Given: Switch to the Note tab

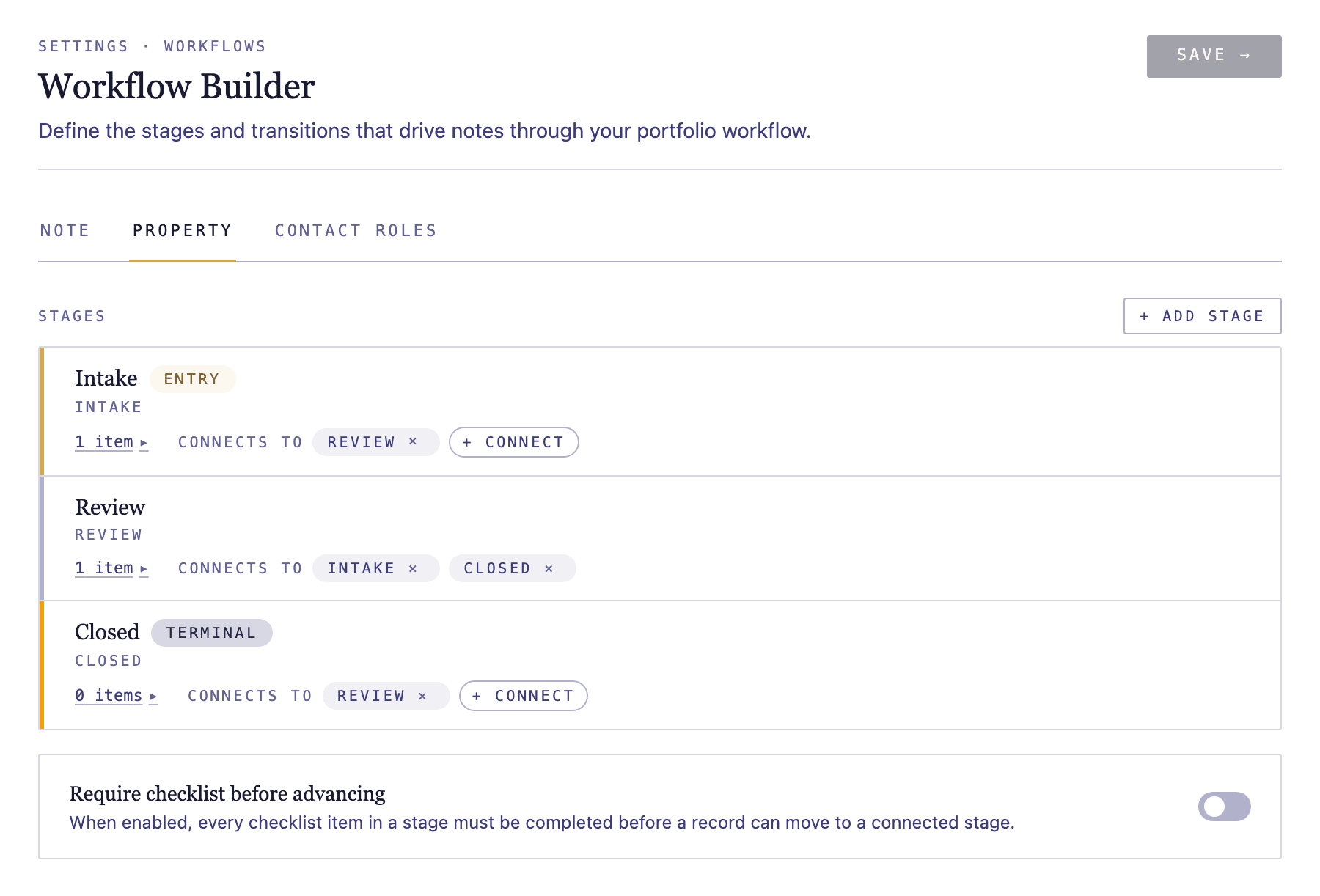Looking at the screenshot, I should [x=65, y=231].
